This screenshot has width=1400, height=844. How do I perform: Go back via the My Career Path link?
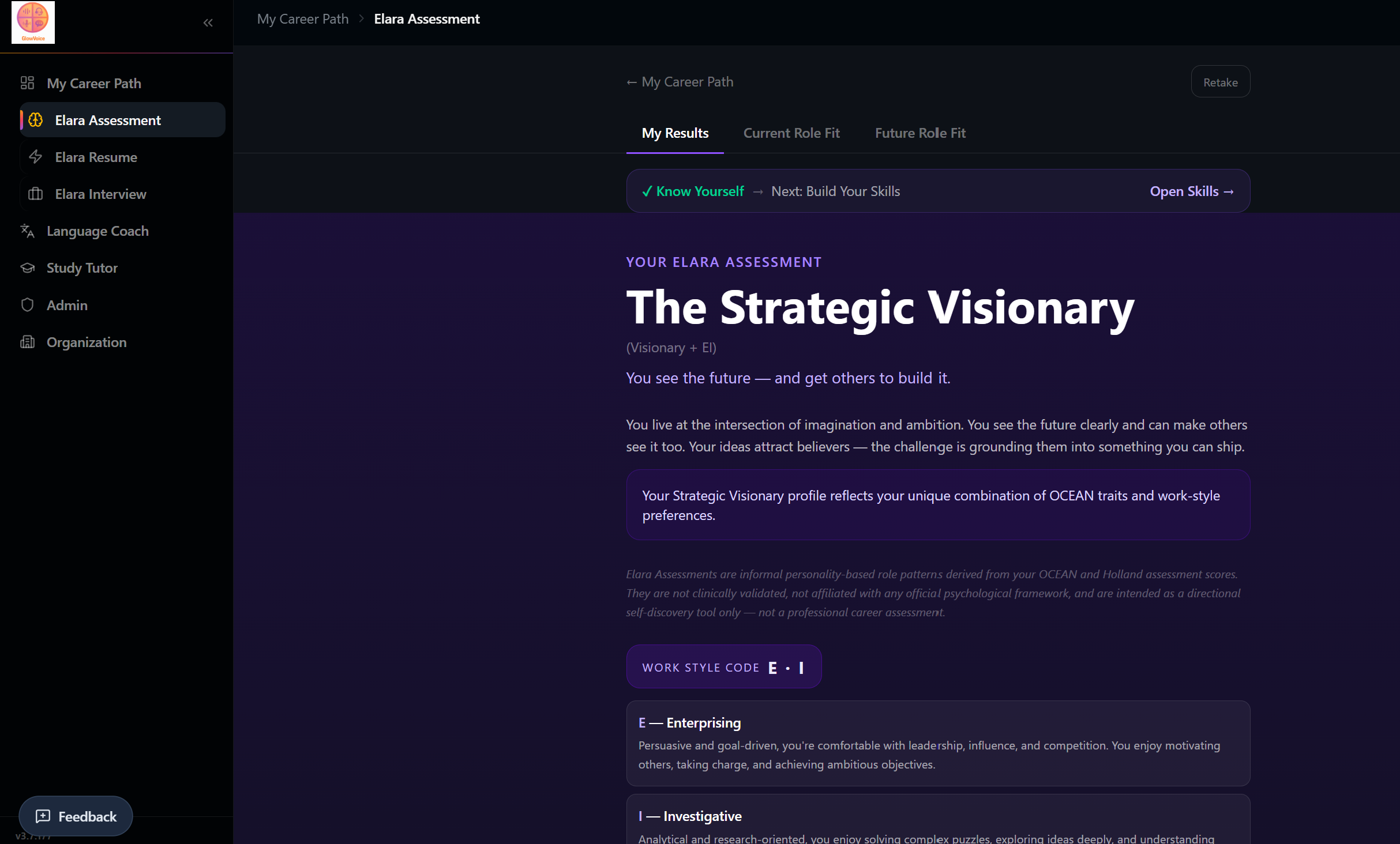point(680,82)
